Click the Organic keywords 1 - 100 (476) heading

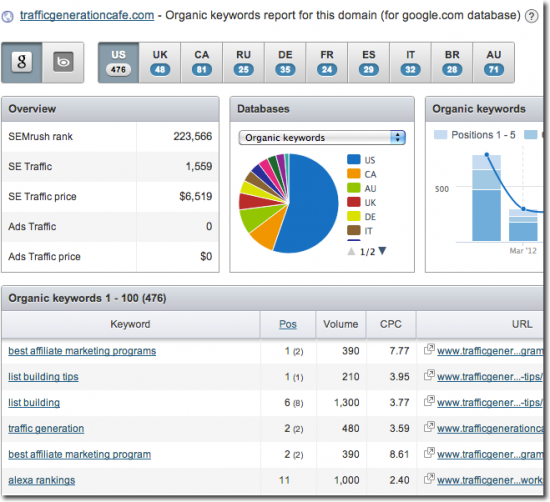(x=87, y=298)
